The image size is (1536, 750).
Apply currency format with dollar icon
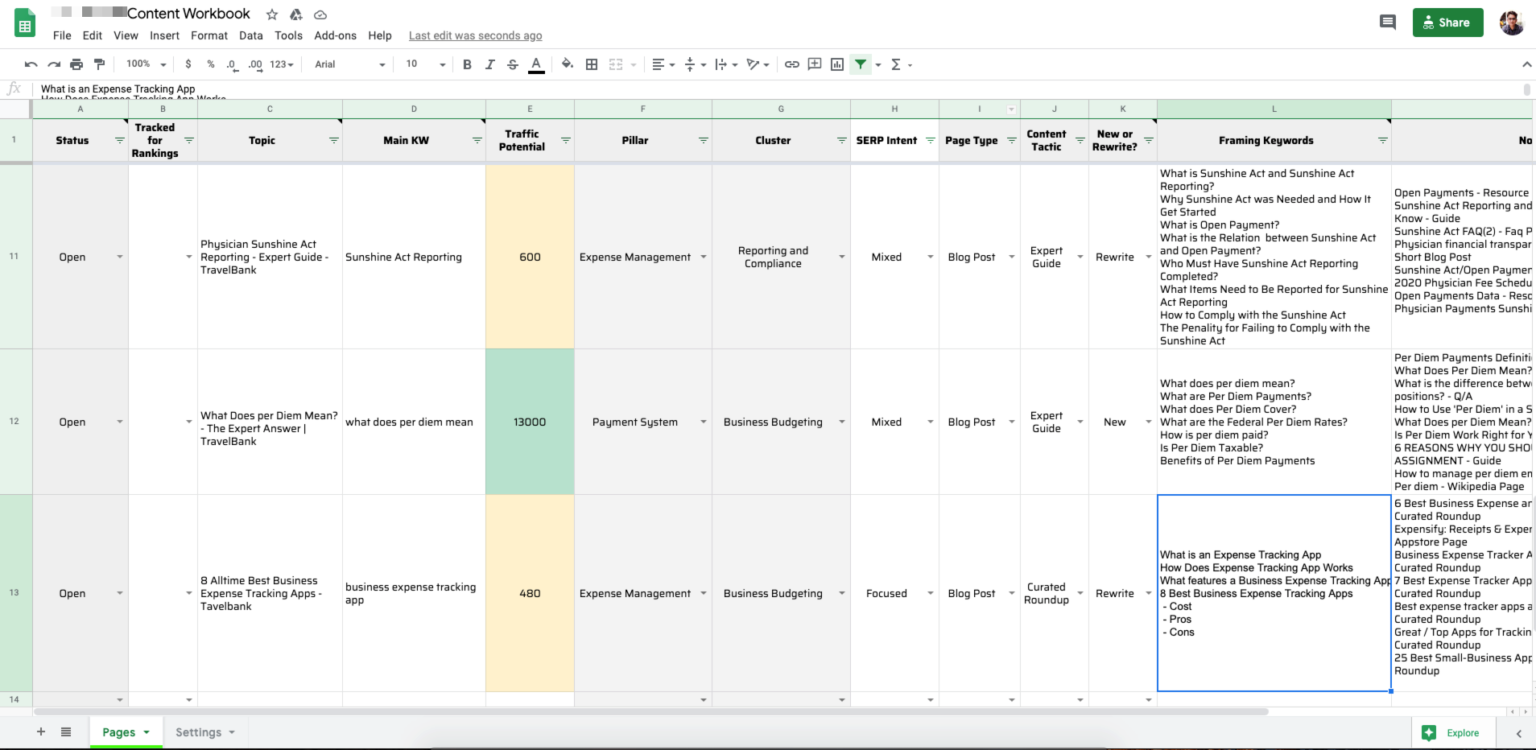click(188, 64)
